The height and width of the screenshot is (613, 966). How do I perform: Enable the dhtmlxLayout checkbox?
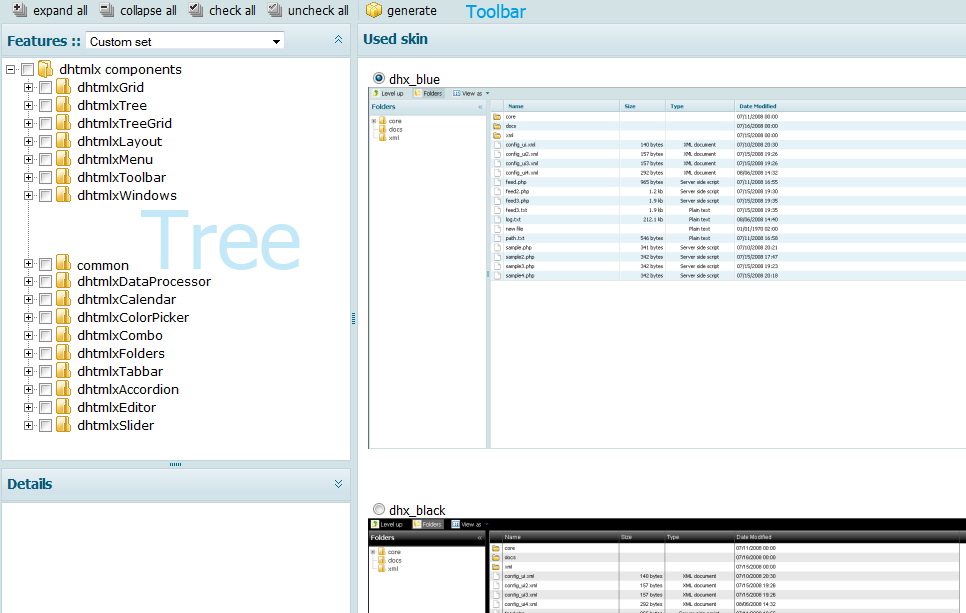click(45, 142)
